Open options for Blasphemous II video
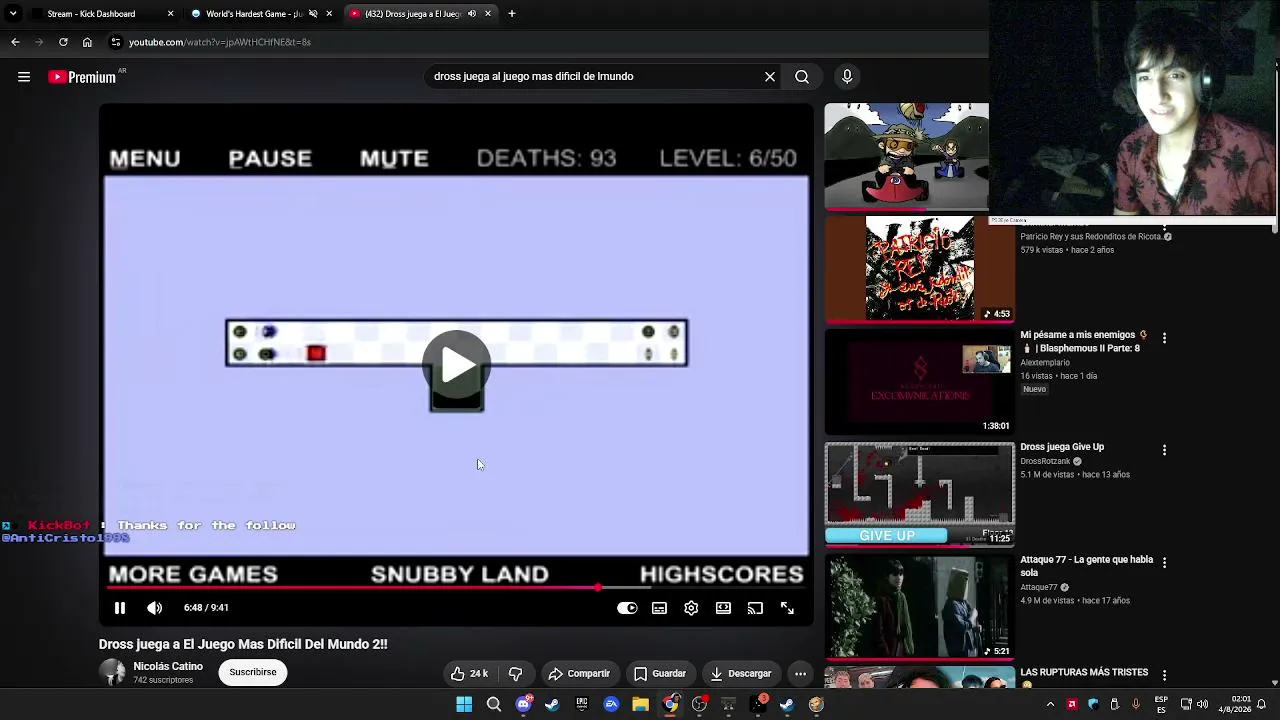This screenshot has width=1280, height=720. (x=1164, y=338)
